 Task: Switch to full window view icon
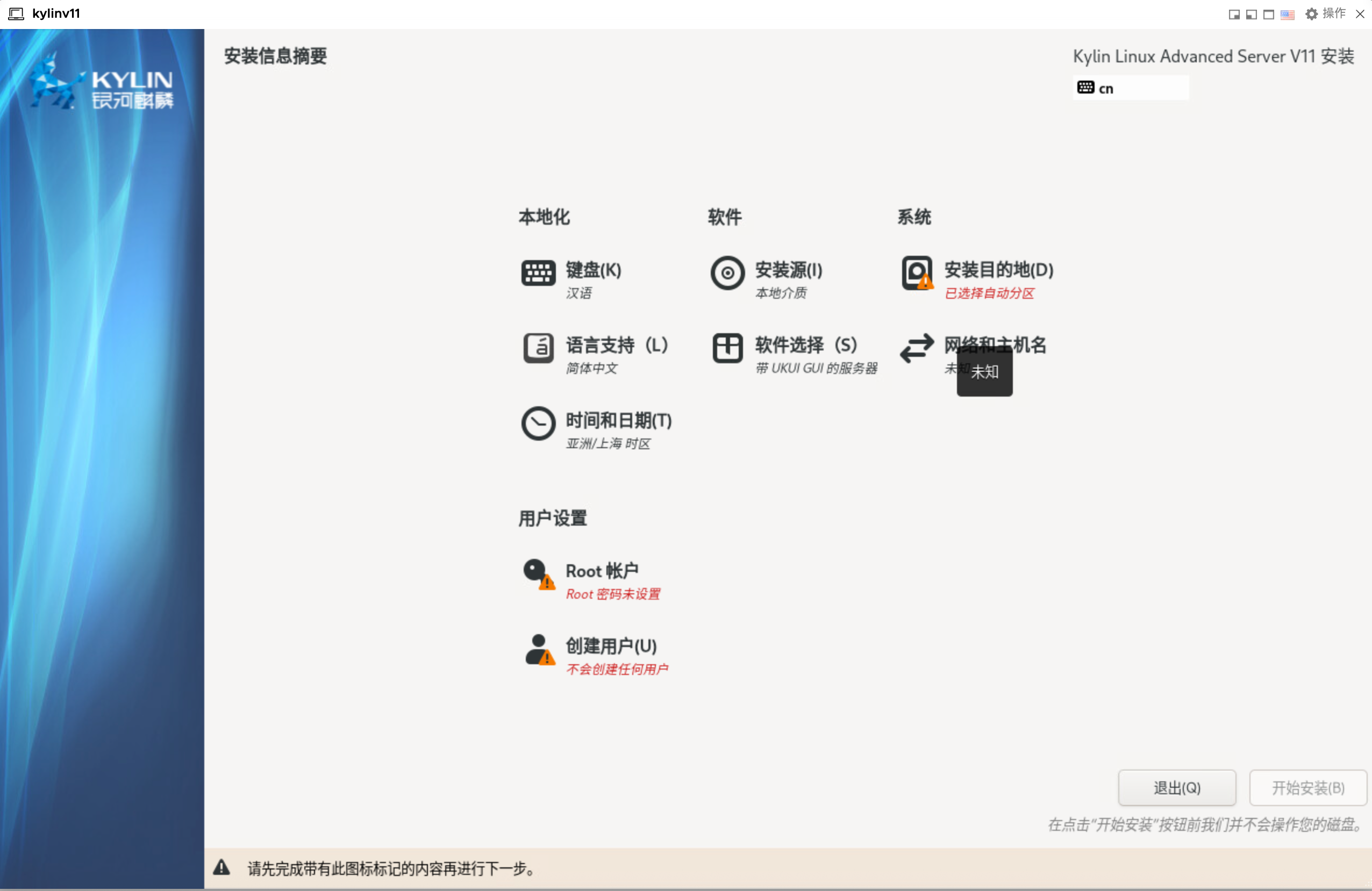[x=1268, y=15]
